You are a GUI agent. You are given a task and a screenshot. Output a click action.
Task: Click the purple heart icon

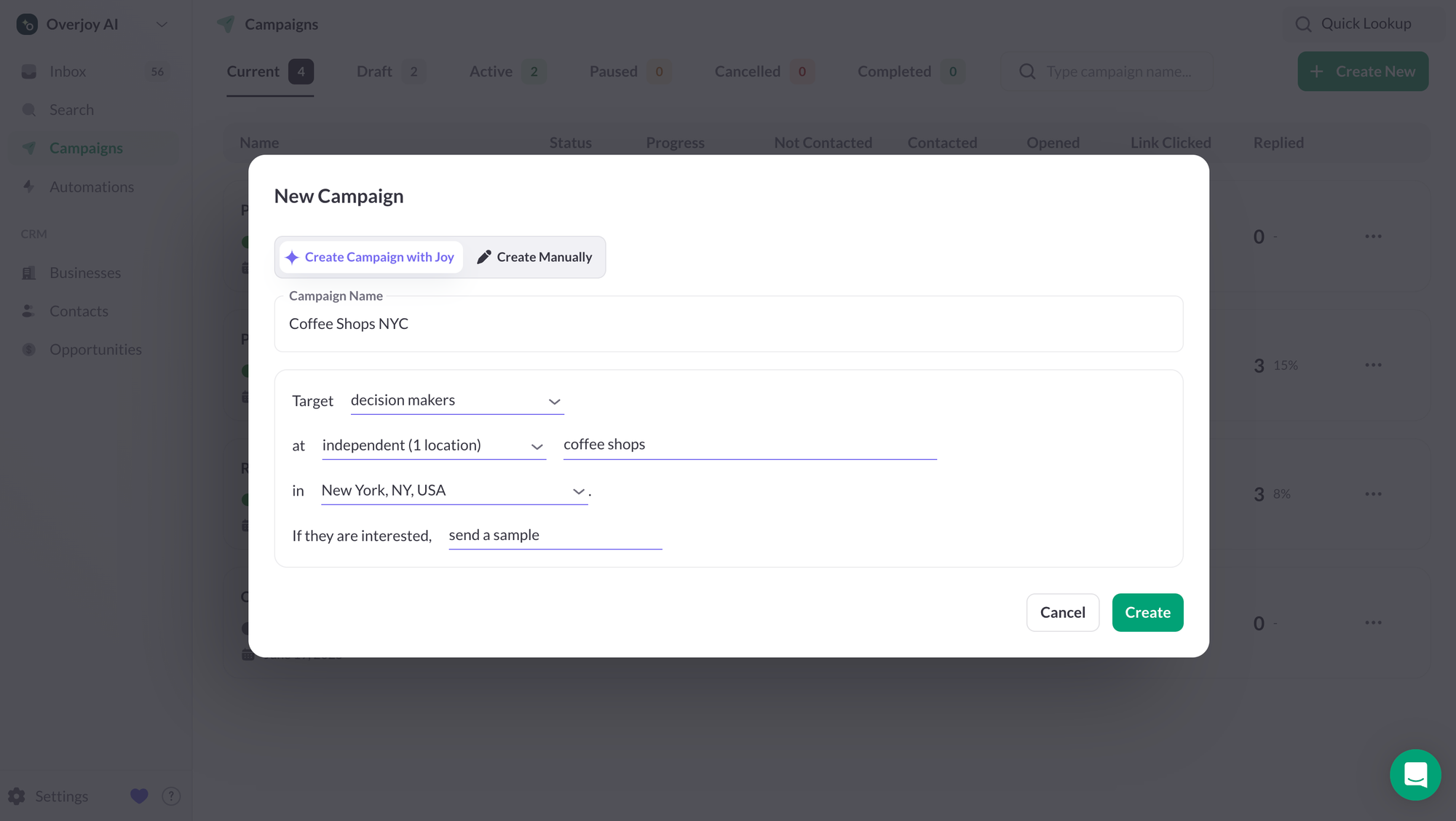139,796
